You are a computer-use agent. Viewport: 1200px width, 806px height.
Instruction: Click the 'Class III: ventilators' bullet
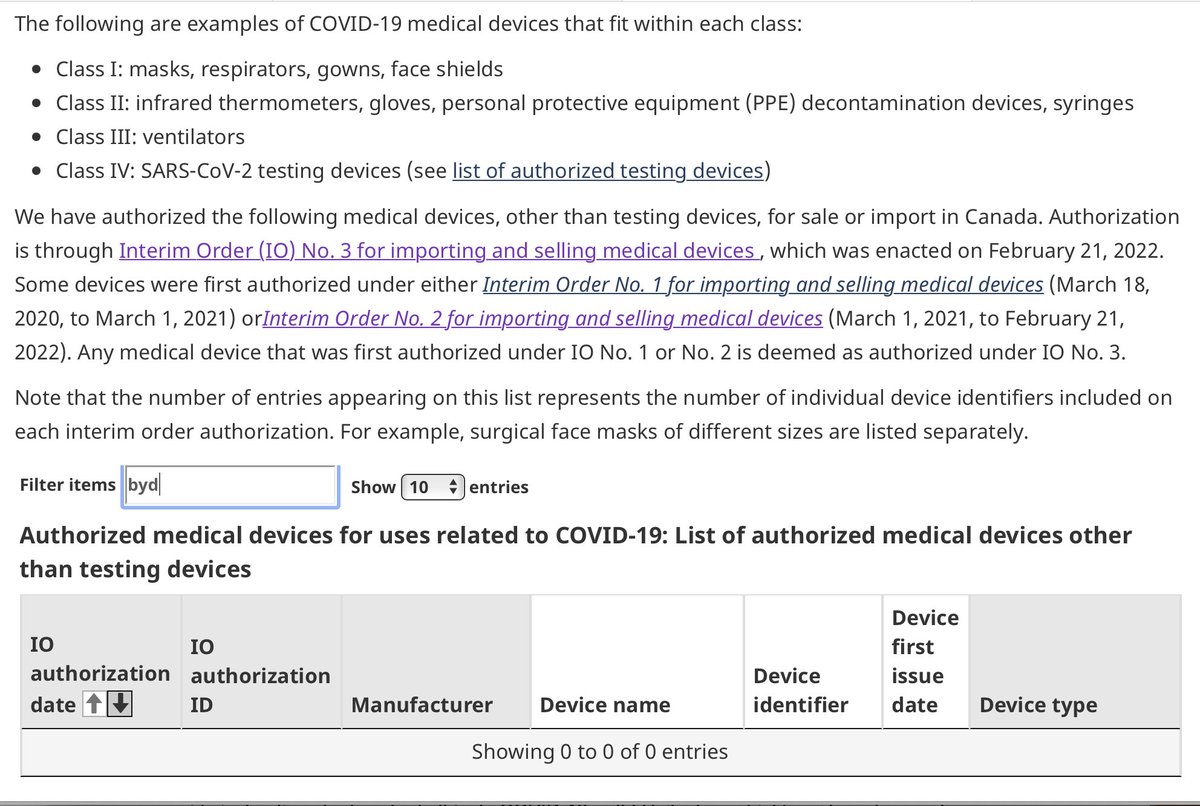150,137
